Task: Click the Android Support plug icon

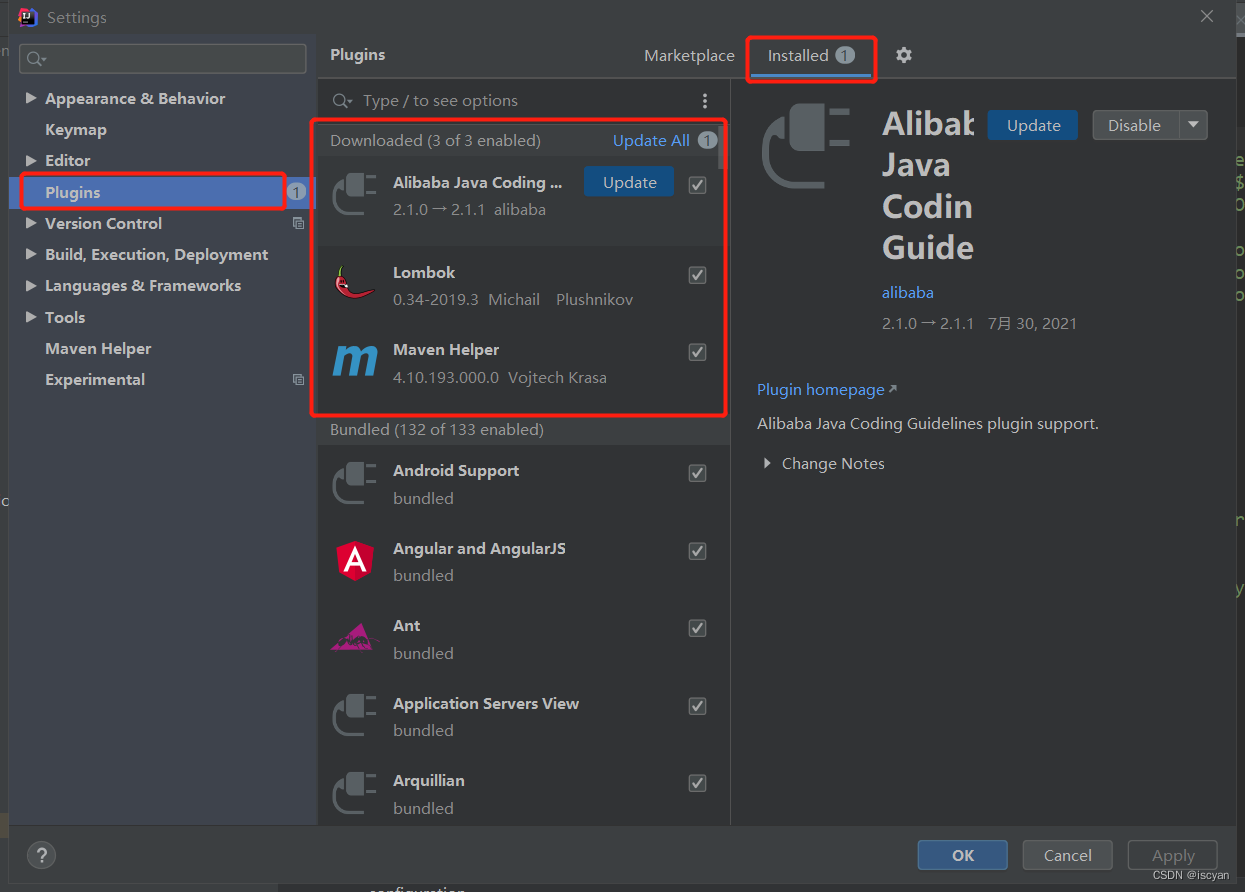Action: point(354,483)
